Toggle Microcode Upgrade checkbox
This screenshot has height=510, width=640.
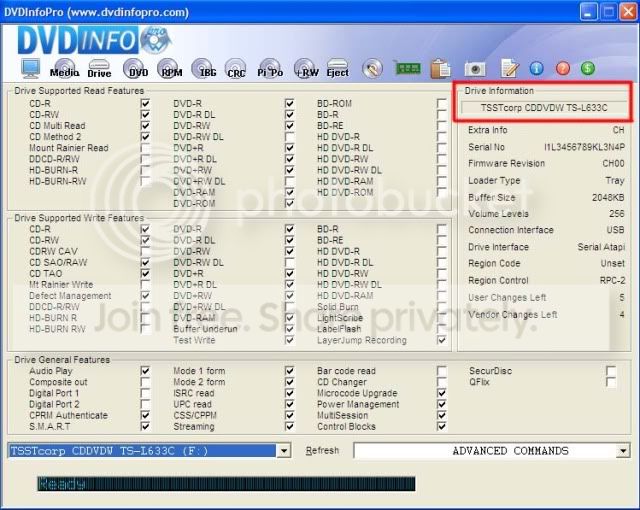pos(441,393)
